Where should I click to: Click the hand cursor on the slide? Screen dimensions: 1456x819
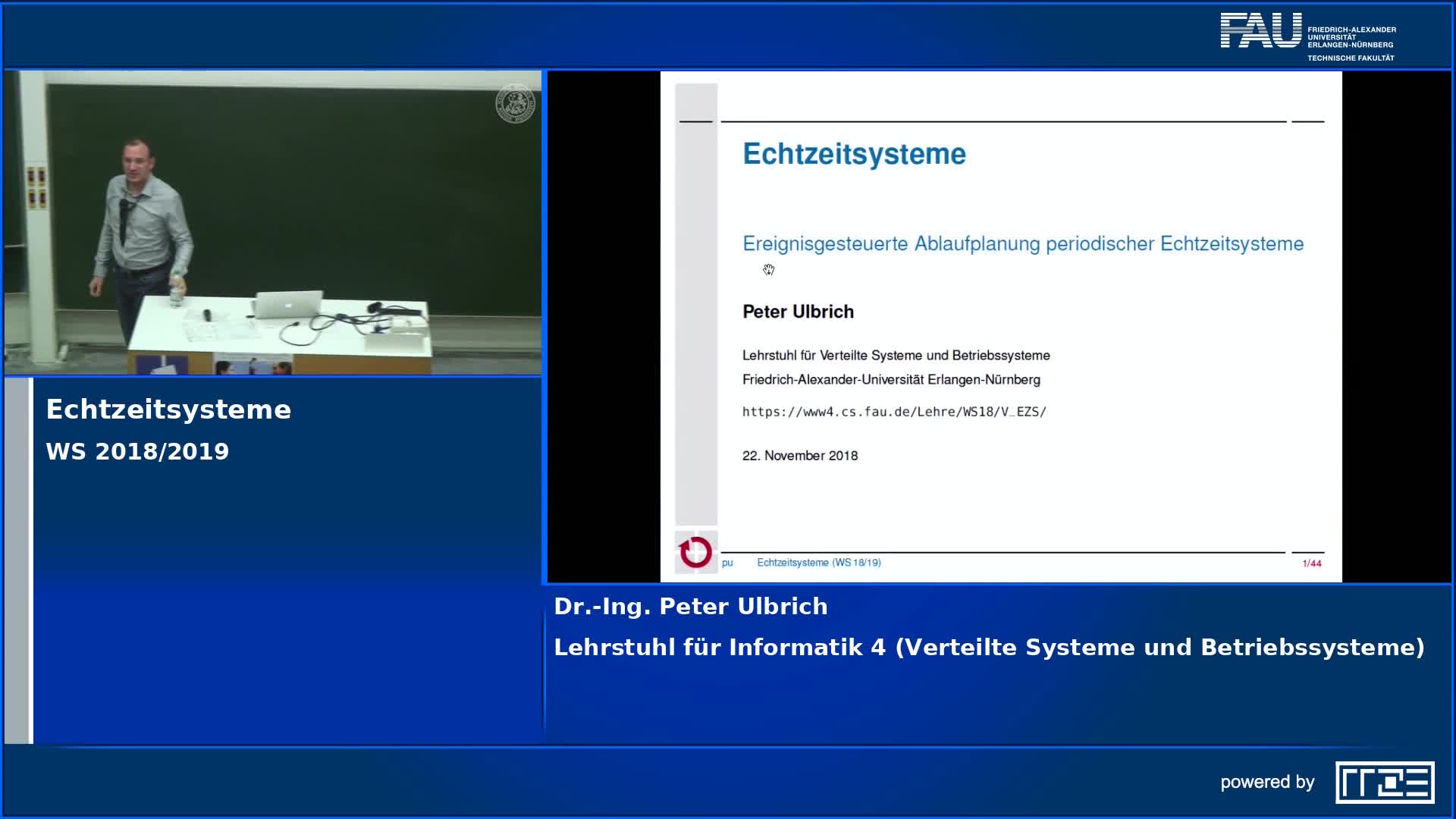click(768, 270)
